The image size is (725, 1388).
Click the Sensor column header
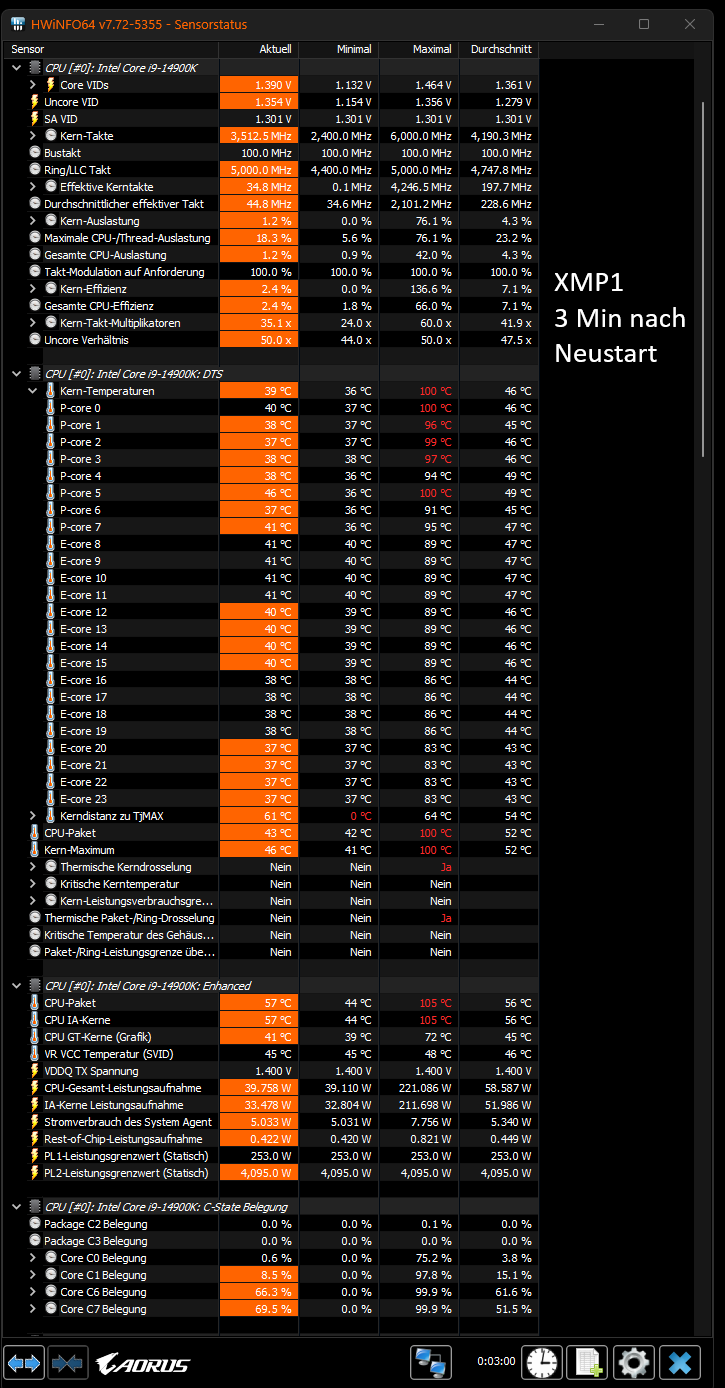(112, 49)
